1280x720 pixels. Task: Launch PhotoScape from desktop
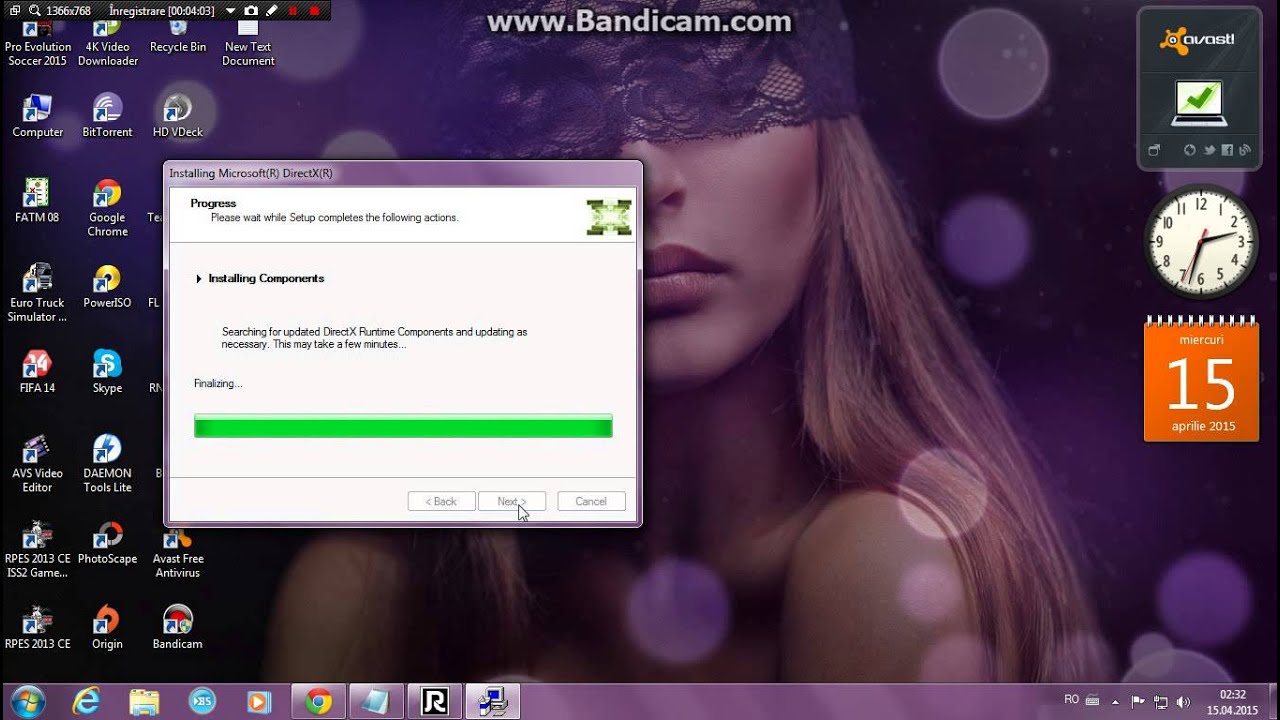pos(107,543)
